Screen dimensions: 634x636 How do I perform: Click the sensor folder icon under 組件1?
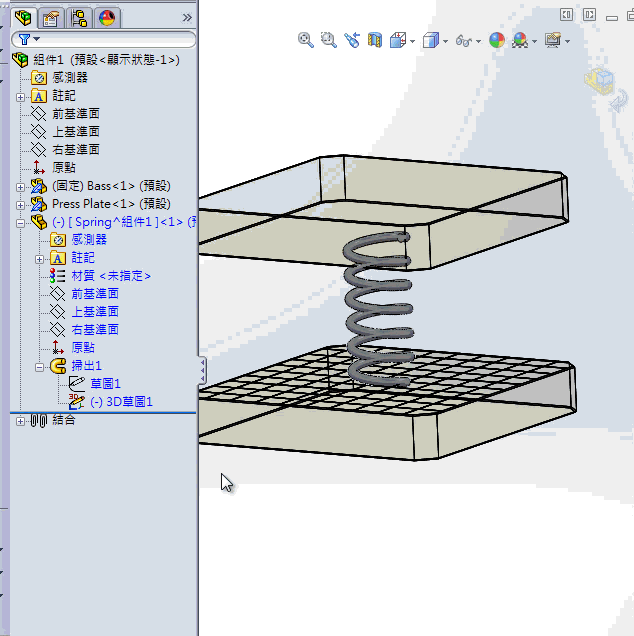click(39, 77)
